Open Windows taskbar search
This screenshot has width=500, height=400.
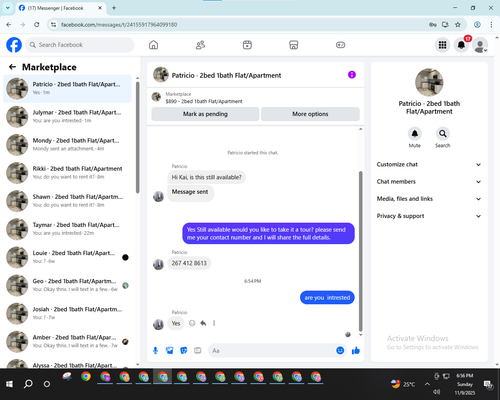(x=28, y=384)
